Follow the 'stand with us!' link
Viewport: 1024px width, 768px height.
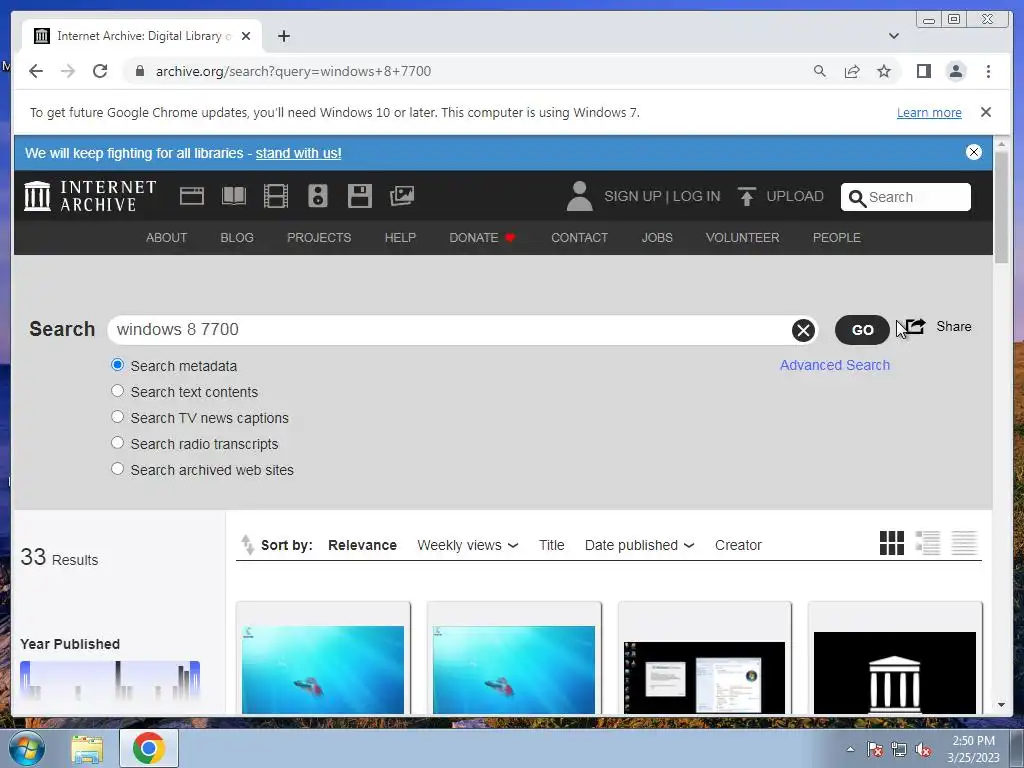point(298,153)
